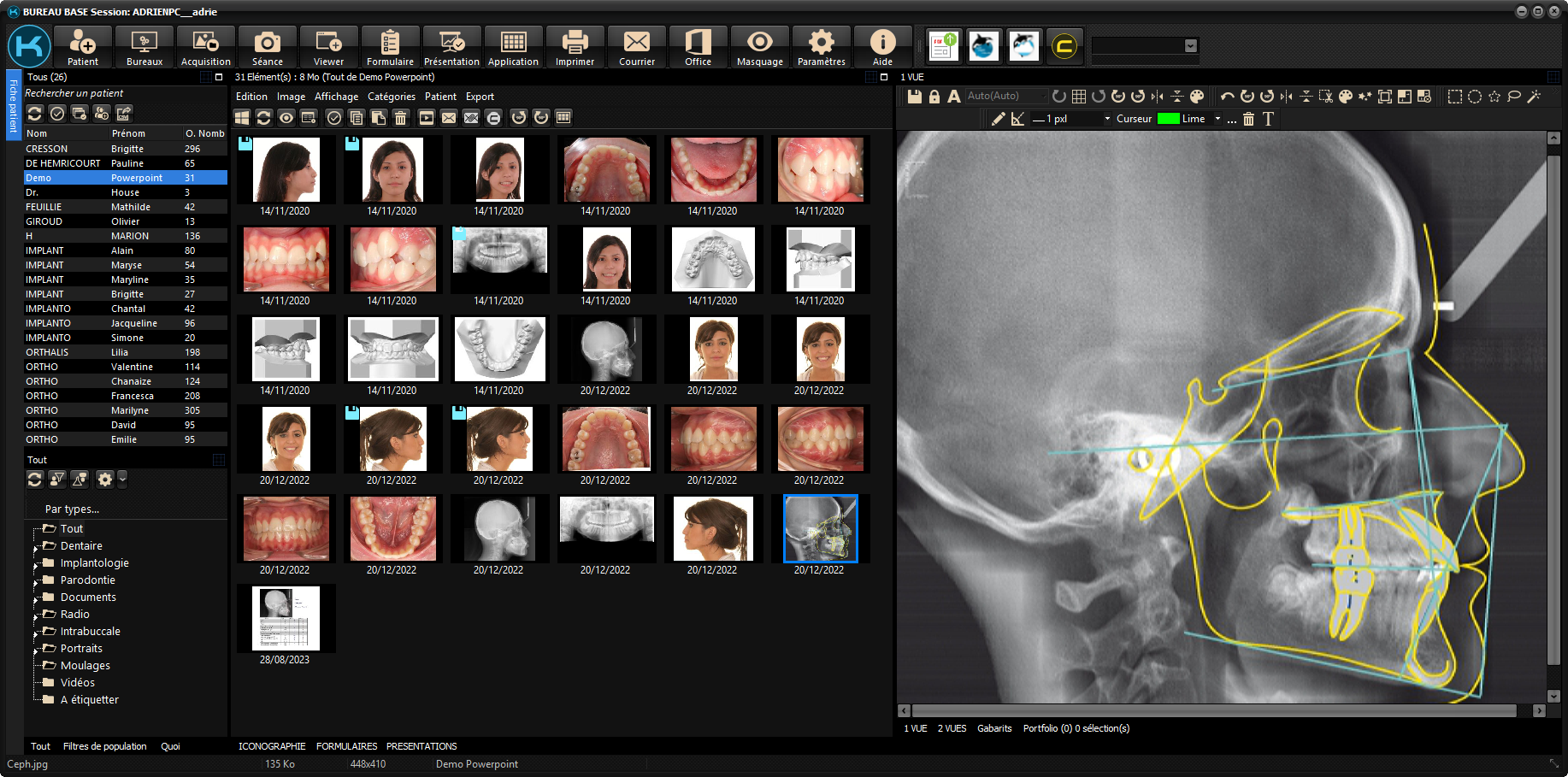Select the pencil drawing tool in viewer

tap(998, 119)
